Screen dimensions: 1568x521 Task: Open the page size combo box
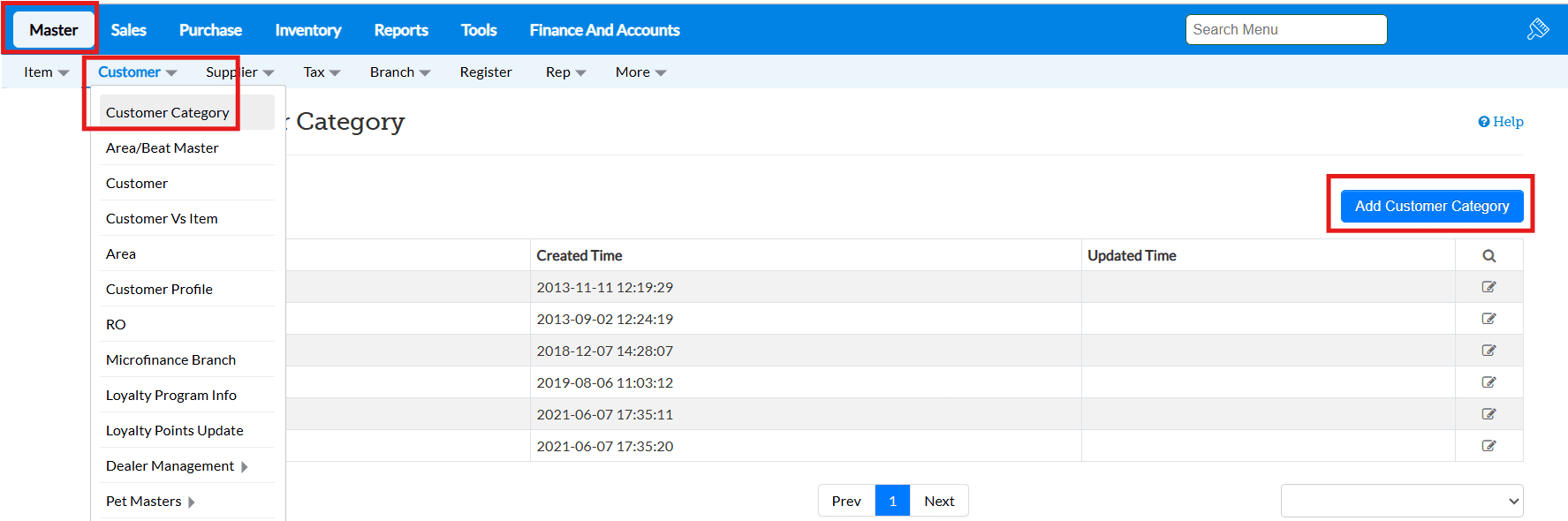click(1401, 501)
